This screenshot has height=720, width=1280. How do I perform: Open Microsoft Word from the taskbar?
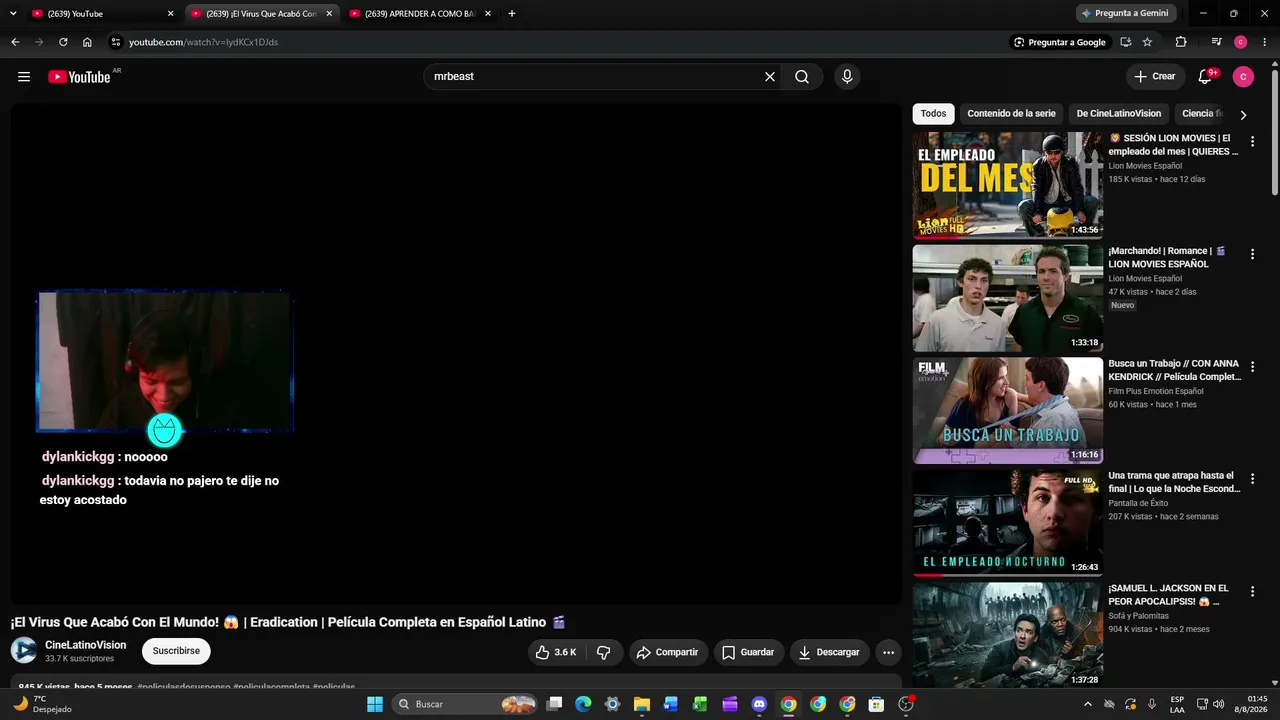tap(671, 704)
